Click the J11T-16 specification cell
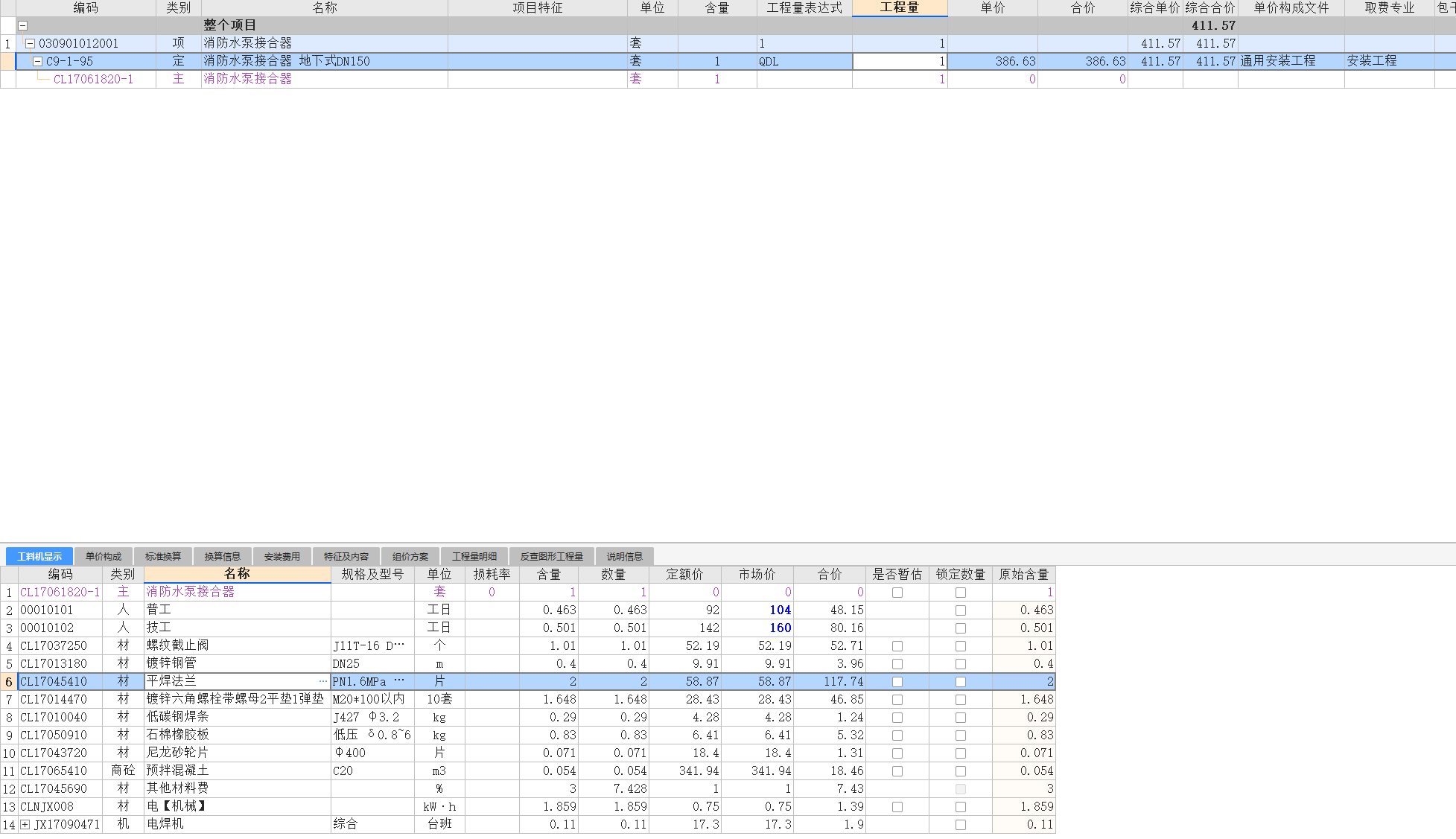This screenshot has width=1456, height=839. click(x=372, y=645)
